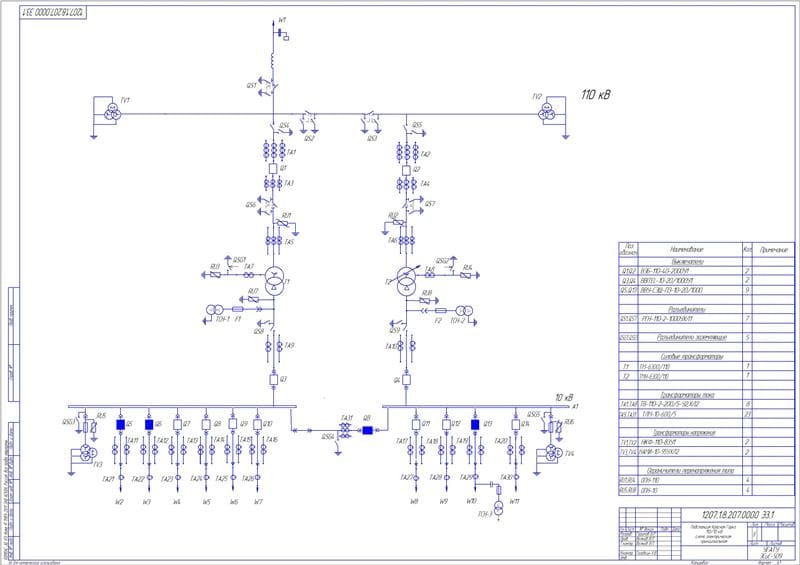Click the blue-filled Q6 breaker
800x565 pixels.
click(x=149, y=425)
